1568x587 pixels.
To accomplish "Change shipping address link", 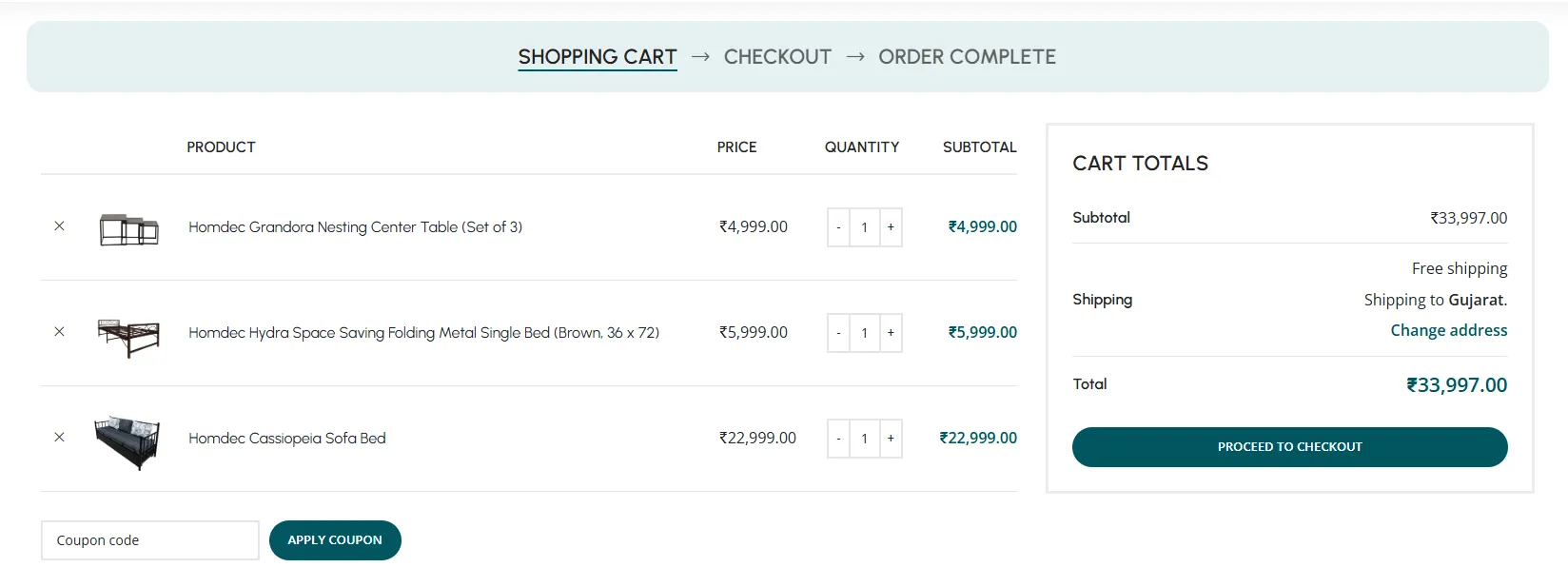I will (x=1448, y=330).
